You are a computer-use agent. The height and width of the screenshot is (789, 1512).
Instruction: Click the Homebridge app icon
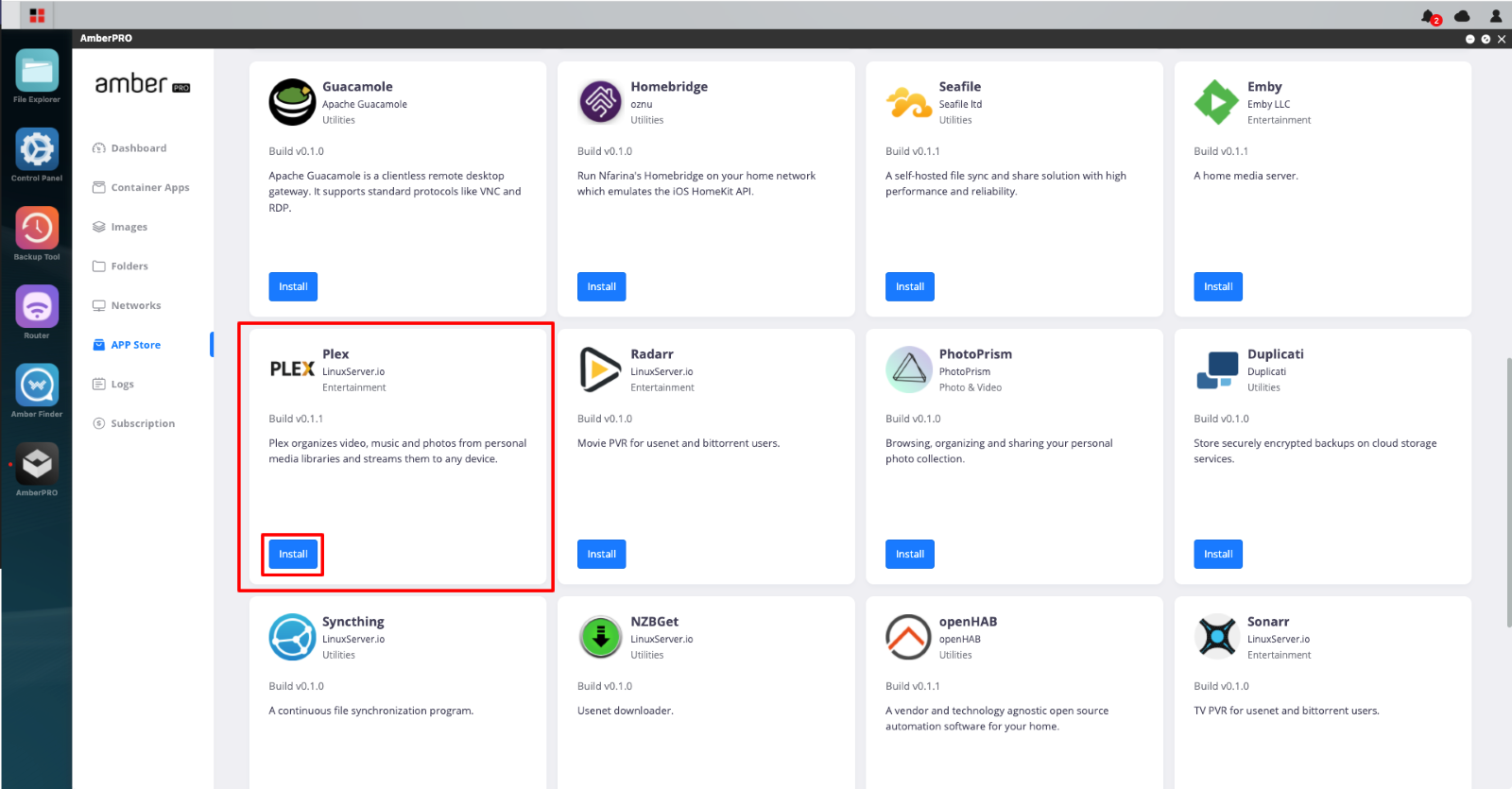point(601,102)
